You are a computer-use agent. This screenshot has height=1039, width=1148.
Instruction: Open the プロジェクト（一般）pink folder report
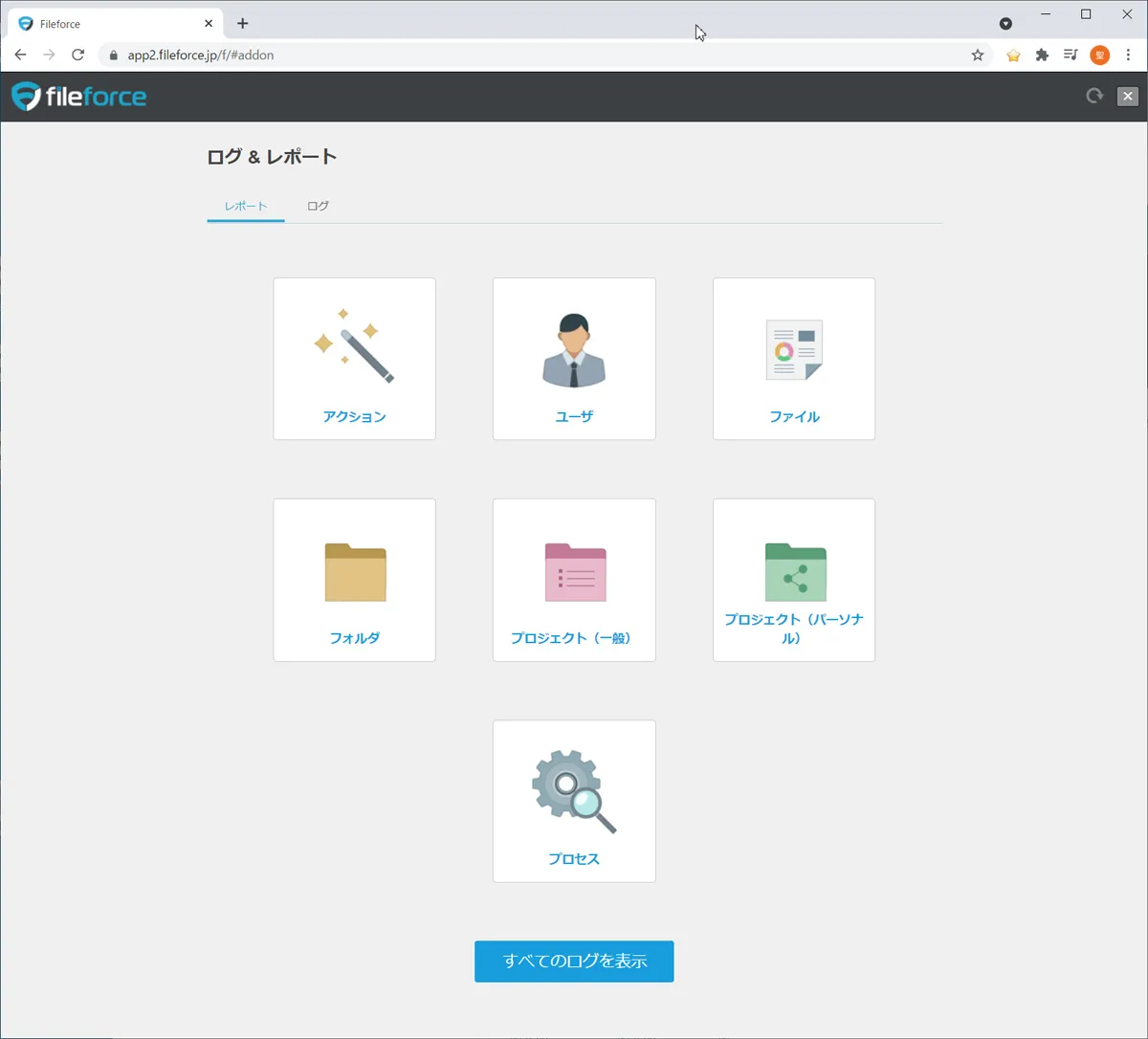574,580
